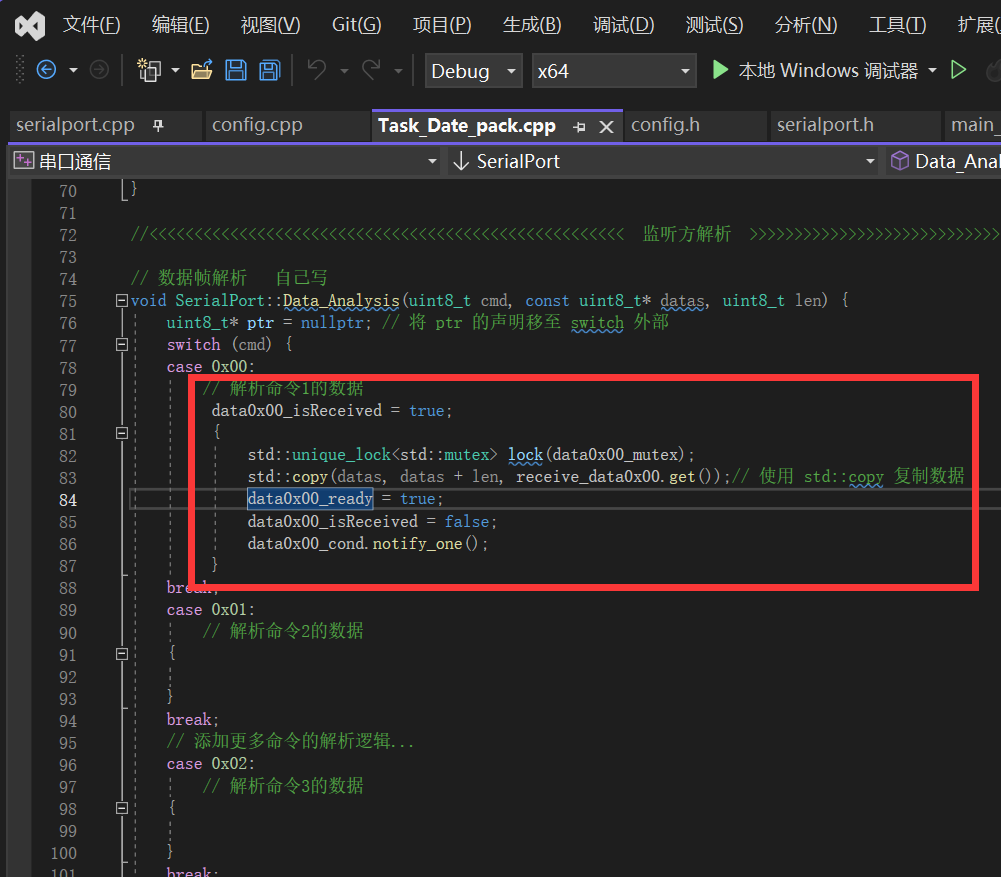Collapse the block at line 91
This screenshot has height=877, width=1001.
(x=121, y=654)
